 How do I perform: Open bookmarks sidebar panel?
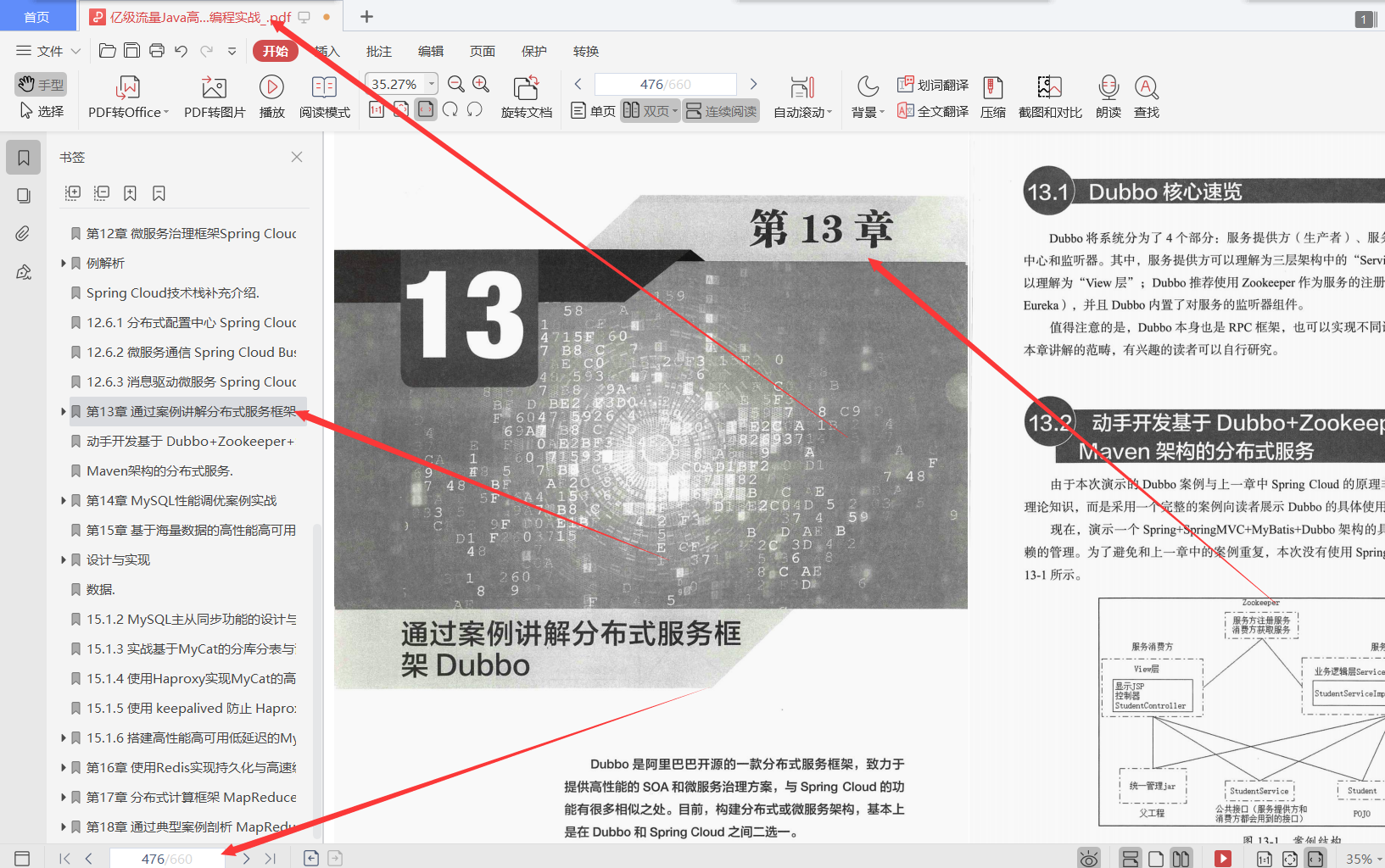pos(23,157)
